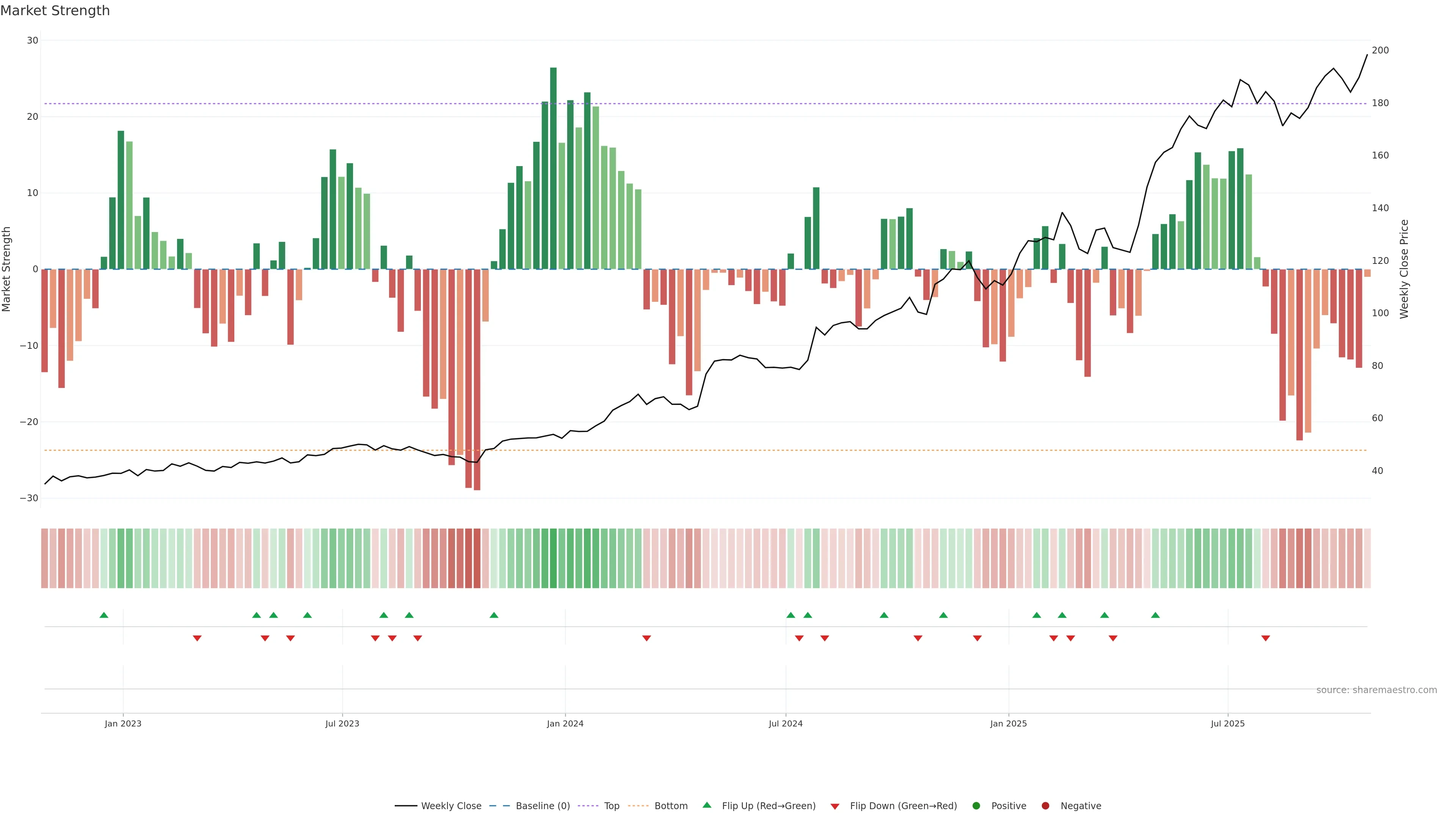This screenshot has height=819, width=1456.
Task: Click Flip Up green triangle legend icon
Action: click(x=706, y=805)
